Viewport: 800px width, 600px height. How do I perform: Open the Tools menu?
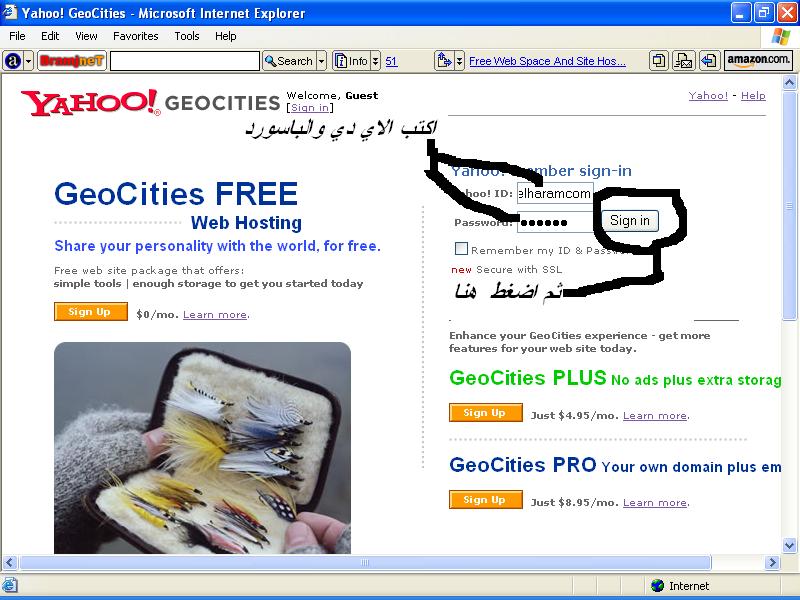tap(187, 36)
